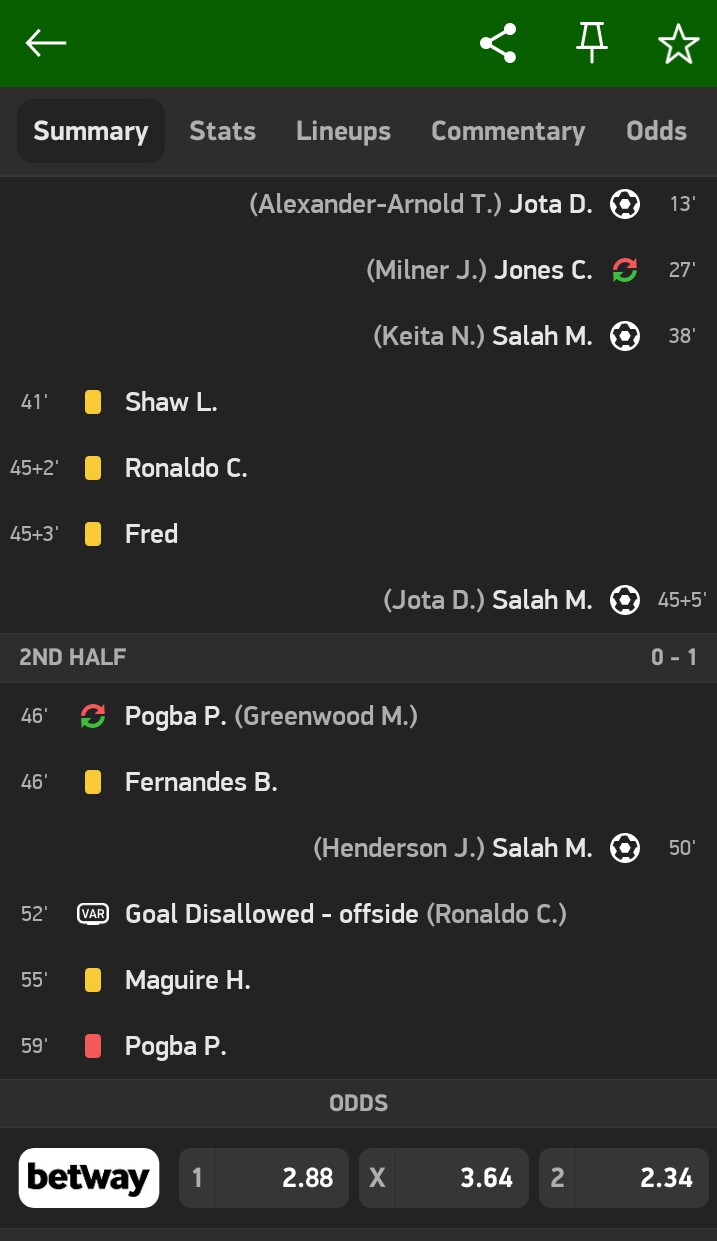Pin this match with the pin icon
This screenshot has width=717, height=1241.
591,43
